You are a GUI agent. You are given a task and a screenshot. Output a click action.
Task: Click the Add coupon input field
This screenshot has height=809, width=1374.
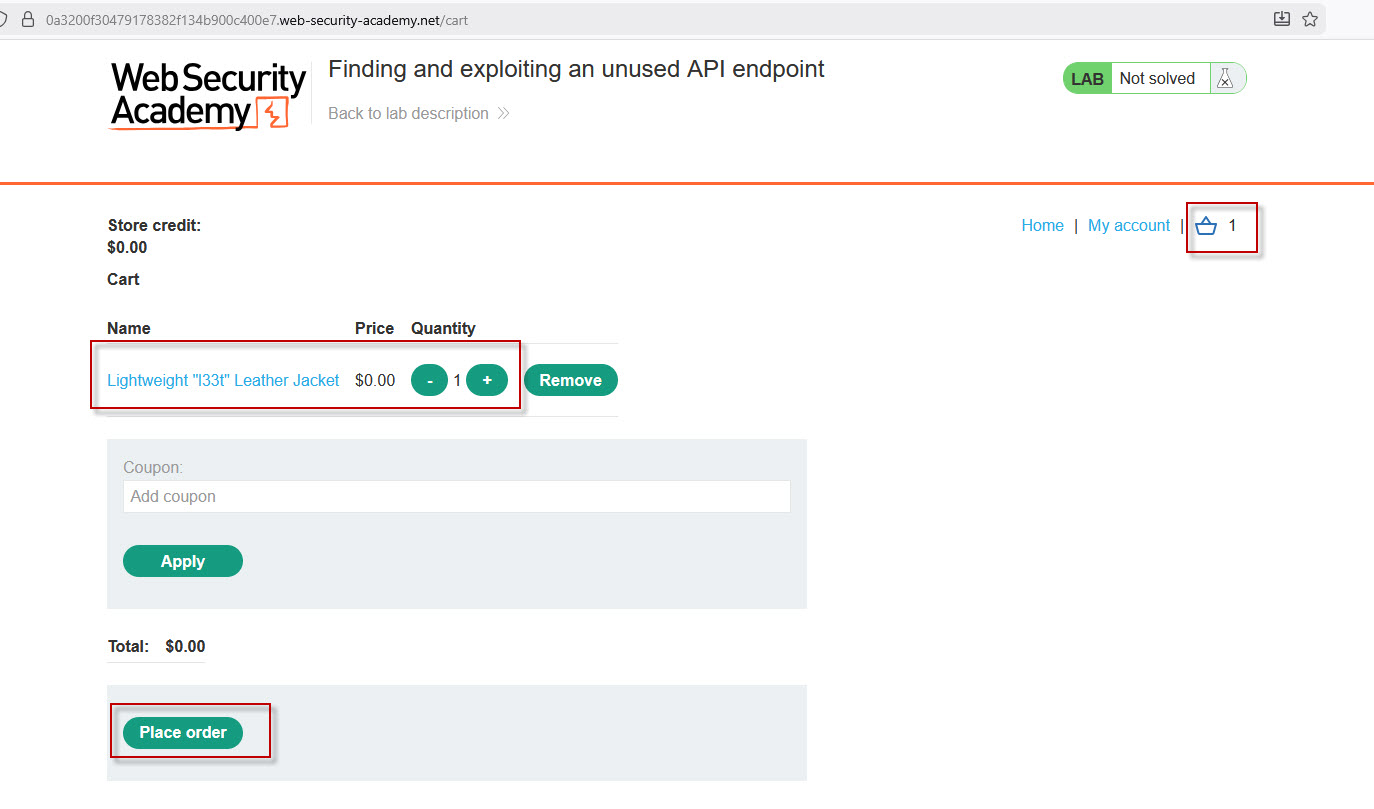click(x=456, y=496)
